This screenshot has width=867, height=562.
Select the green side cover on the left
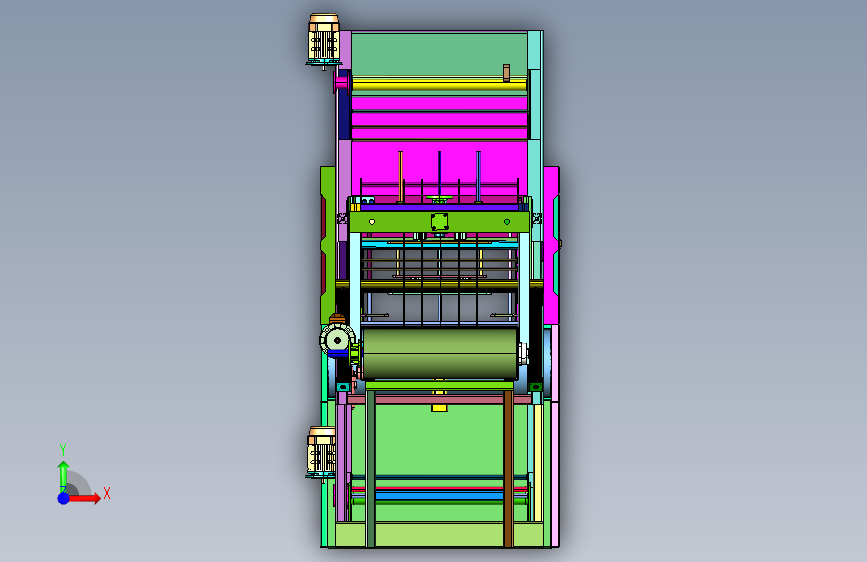[x=328, y=245]
